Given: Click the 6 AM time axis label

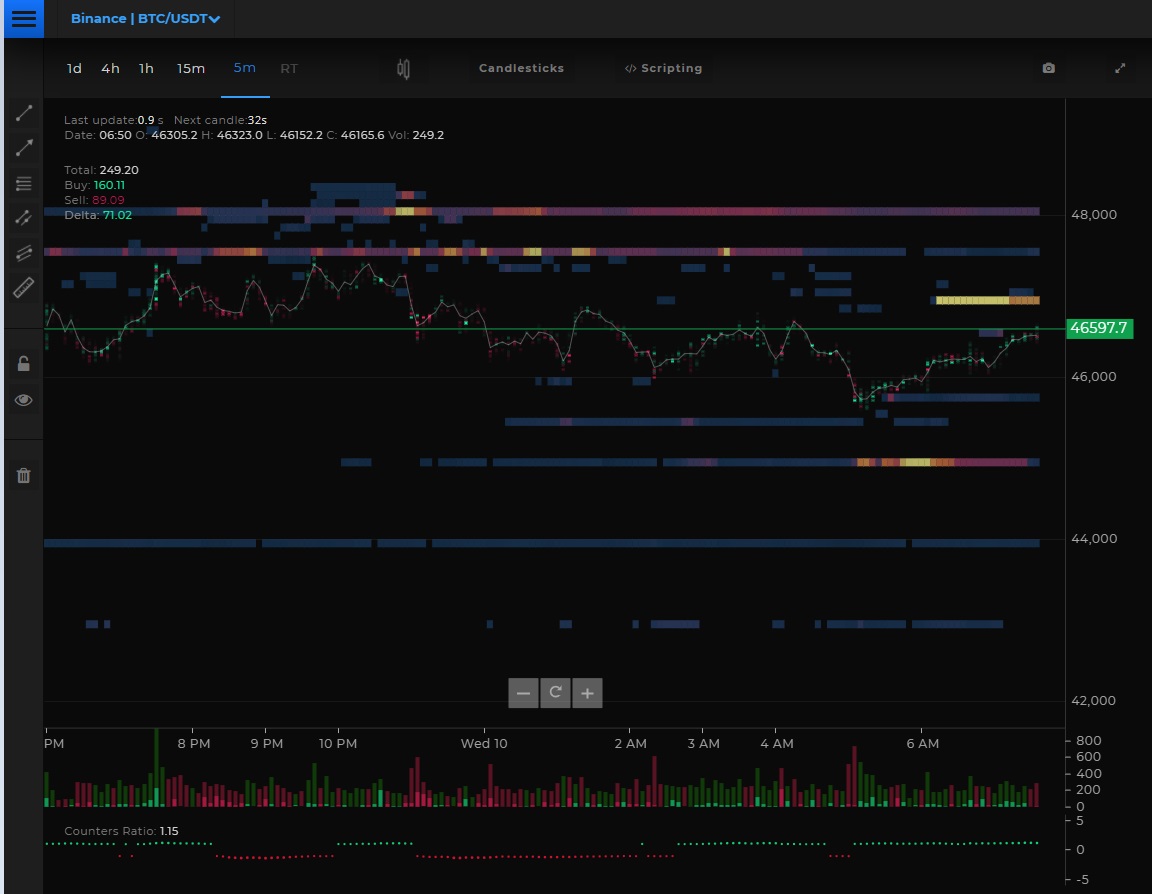Looking at the screenshot, I should coord(923,743).
